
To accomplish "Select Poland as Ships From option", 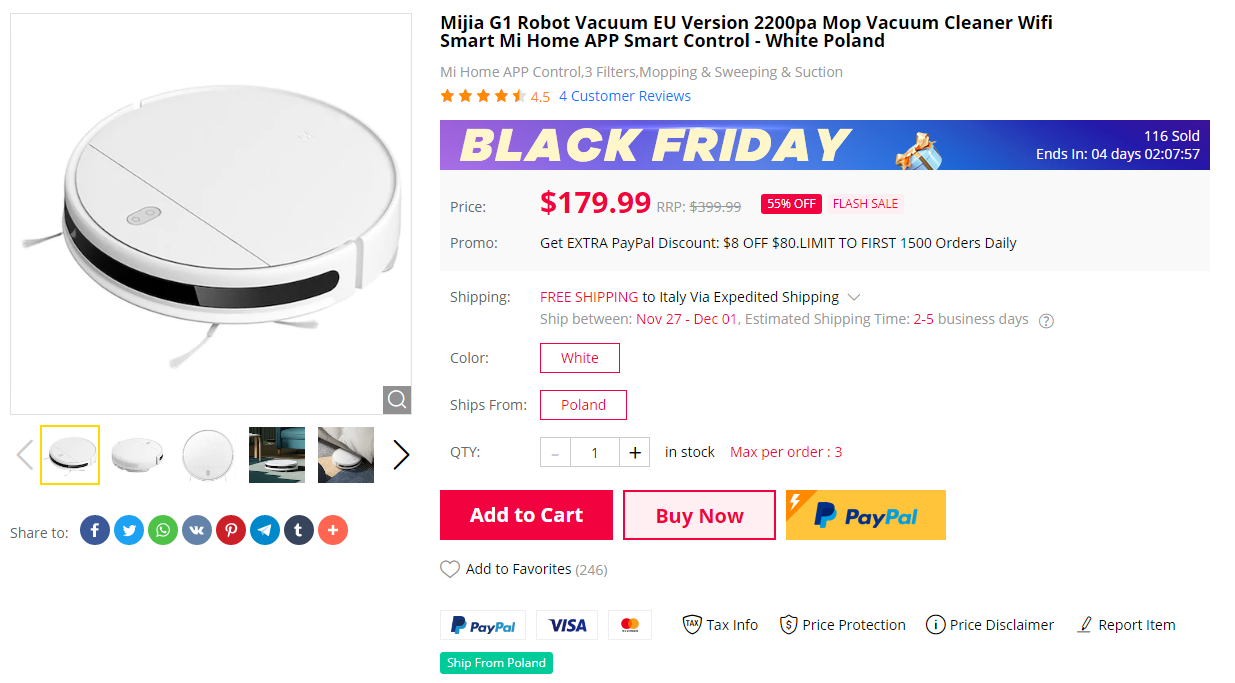I will click(583, 405).
